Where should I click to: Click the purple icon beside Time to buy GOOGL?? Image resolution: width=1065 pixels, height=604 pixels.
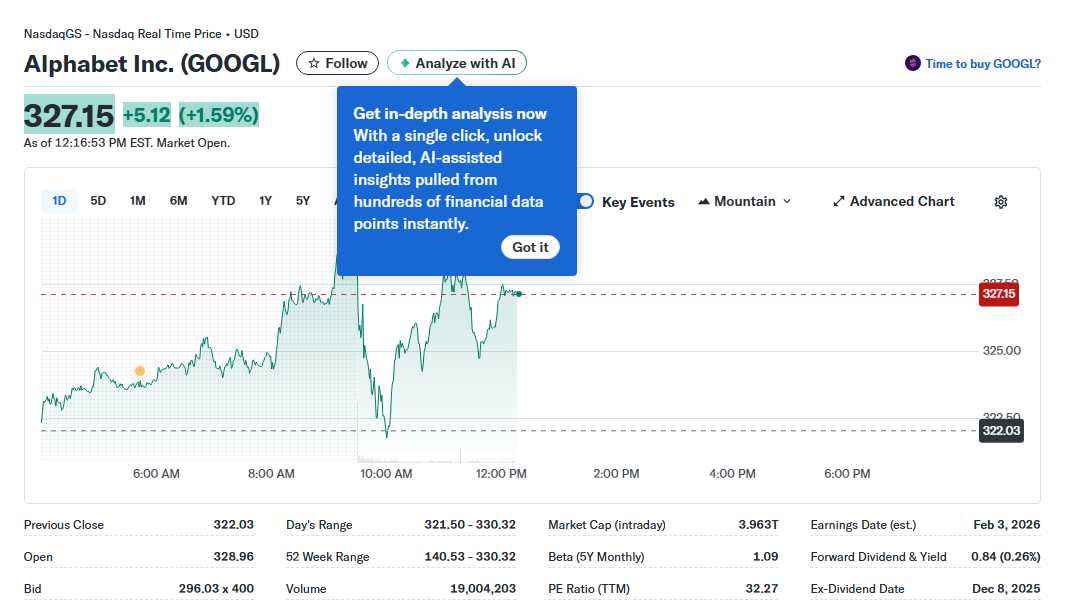(911, 62)
